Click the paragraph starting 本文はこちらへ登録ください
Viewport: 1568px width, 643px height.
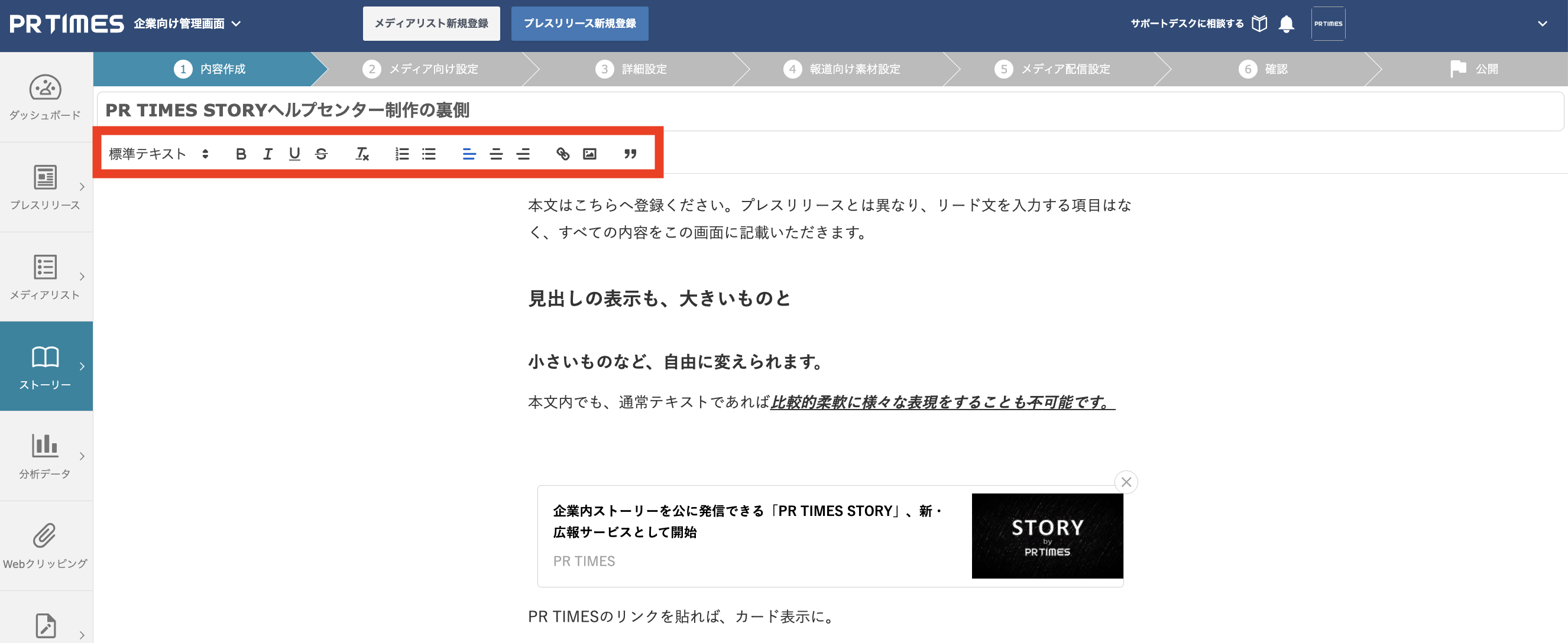coord(830,219)
